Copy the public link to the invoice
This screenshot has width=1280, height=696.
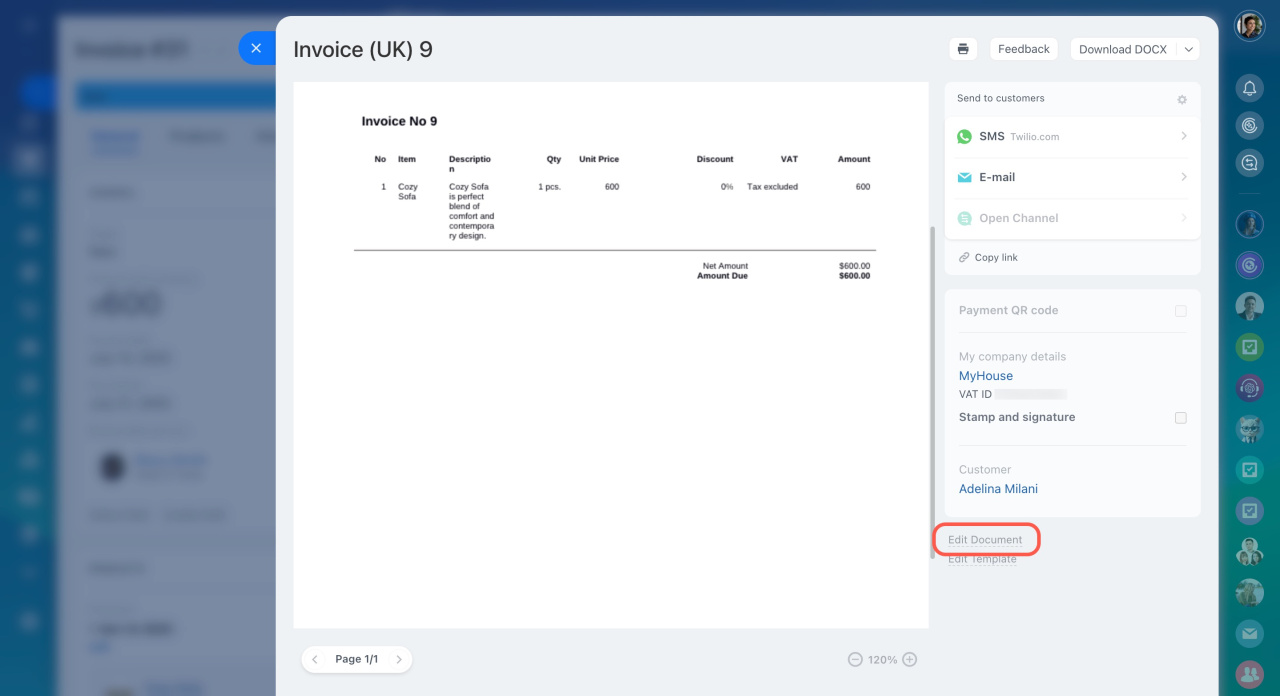pyautogui.click(x=988, y=257)
